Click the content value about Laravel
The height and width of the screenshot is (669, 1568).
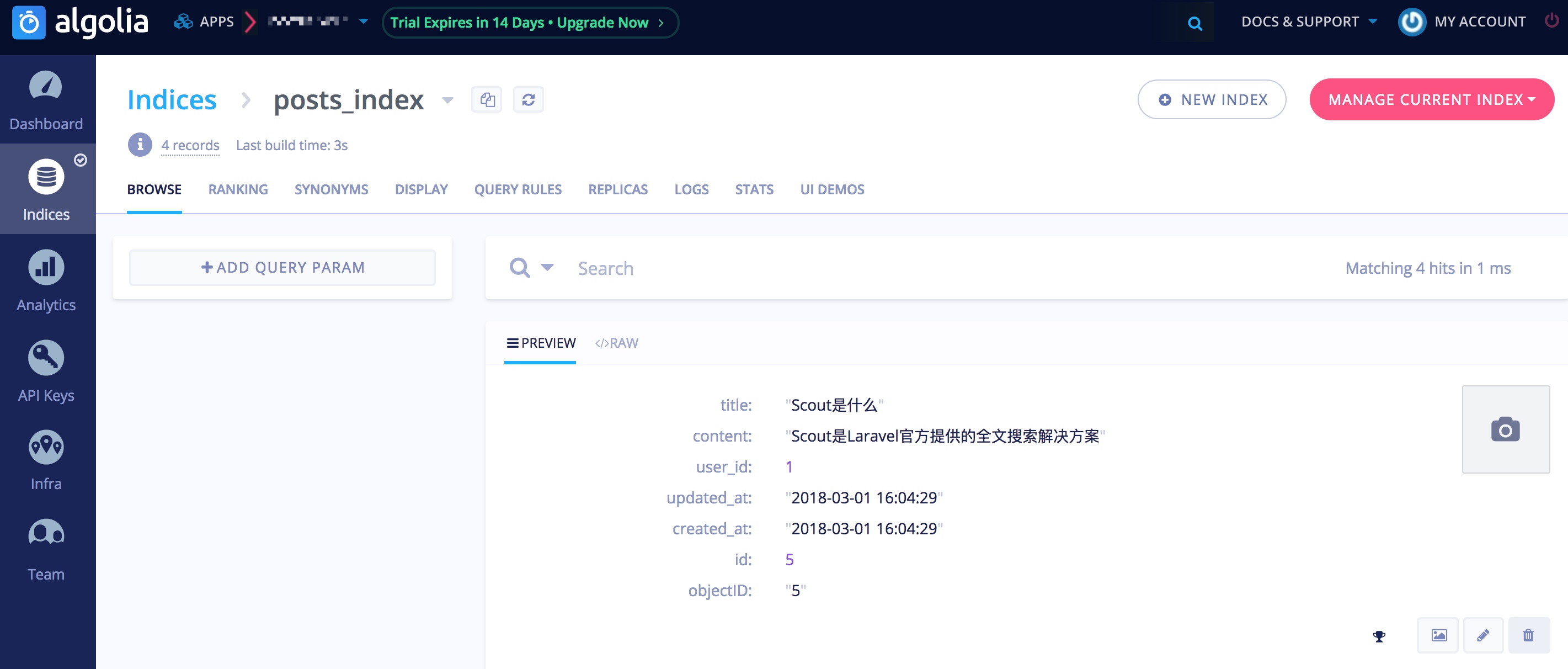[x=945, y=436]
